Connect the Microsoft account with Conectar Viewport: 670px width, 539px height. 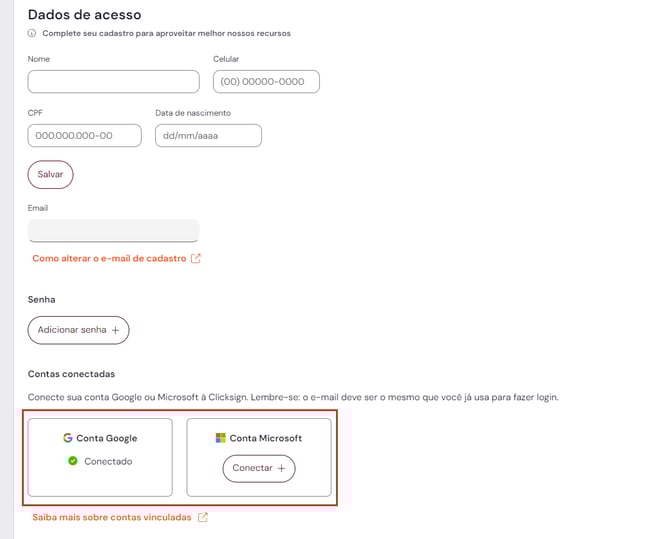coord(258,468)
